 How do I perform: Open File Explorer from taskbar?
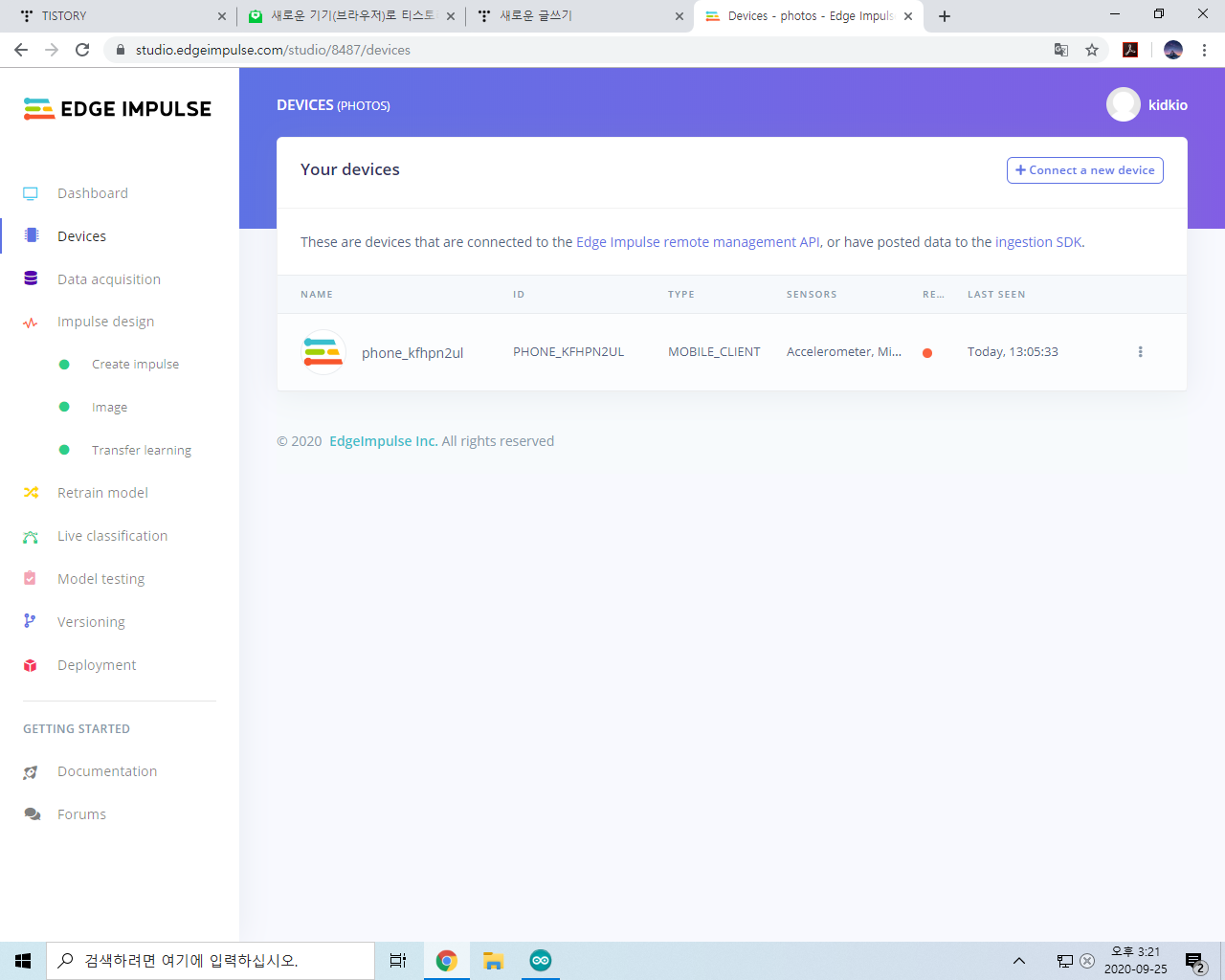(494, 961)
